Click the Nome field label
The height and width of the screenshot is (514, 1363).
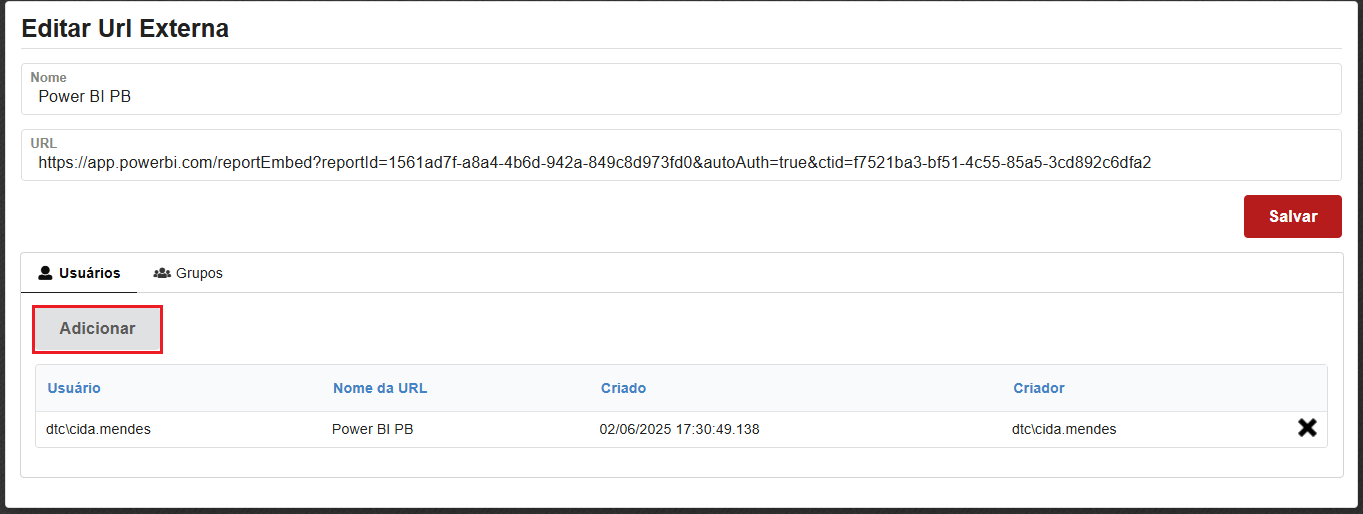tap(49, 77)
